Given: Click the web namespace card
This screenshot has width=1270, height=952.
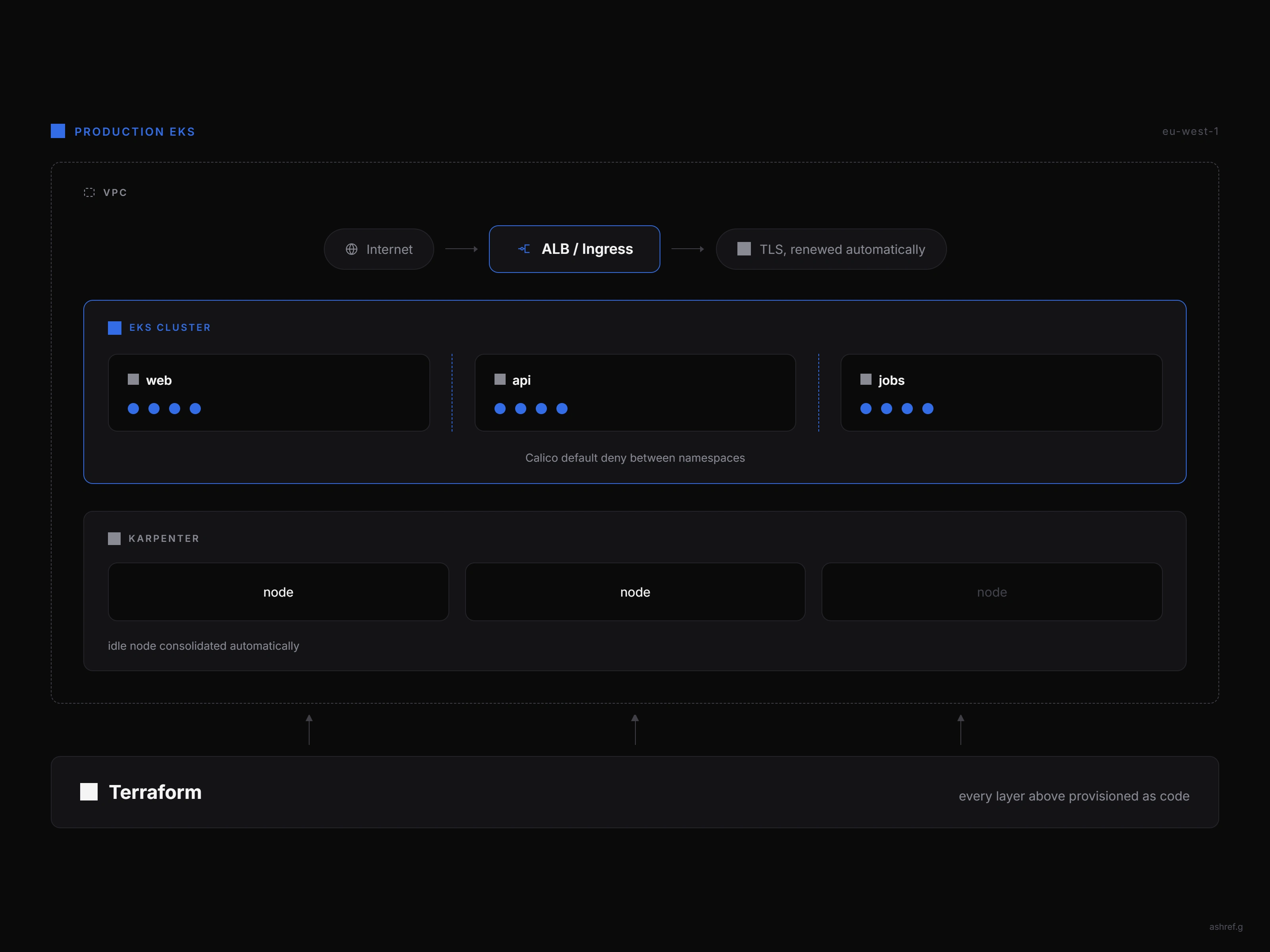Looking at the screenshot, I should [269, 393].
